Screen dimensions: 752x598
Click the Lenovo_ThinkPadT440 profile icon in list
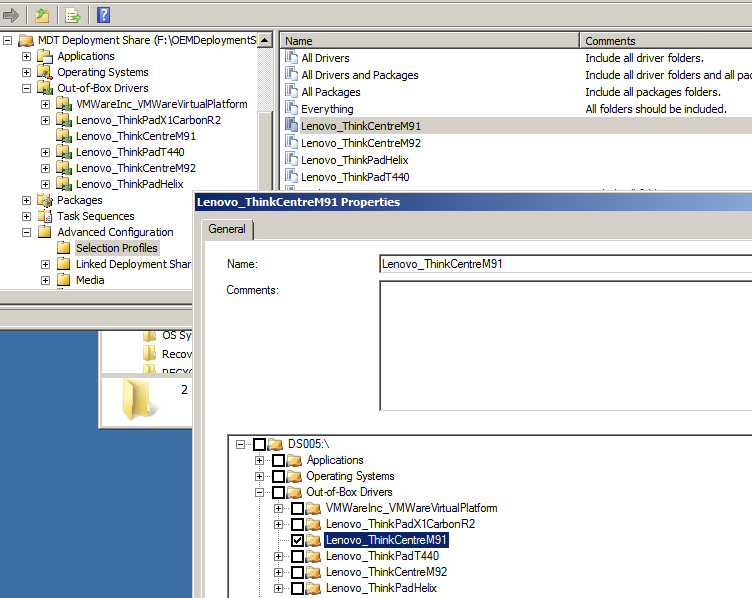tap(291, 176)
